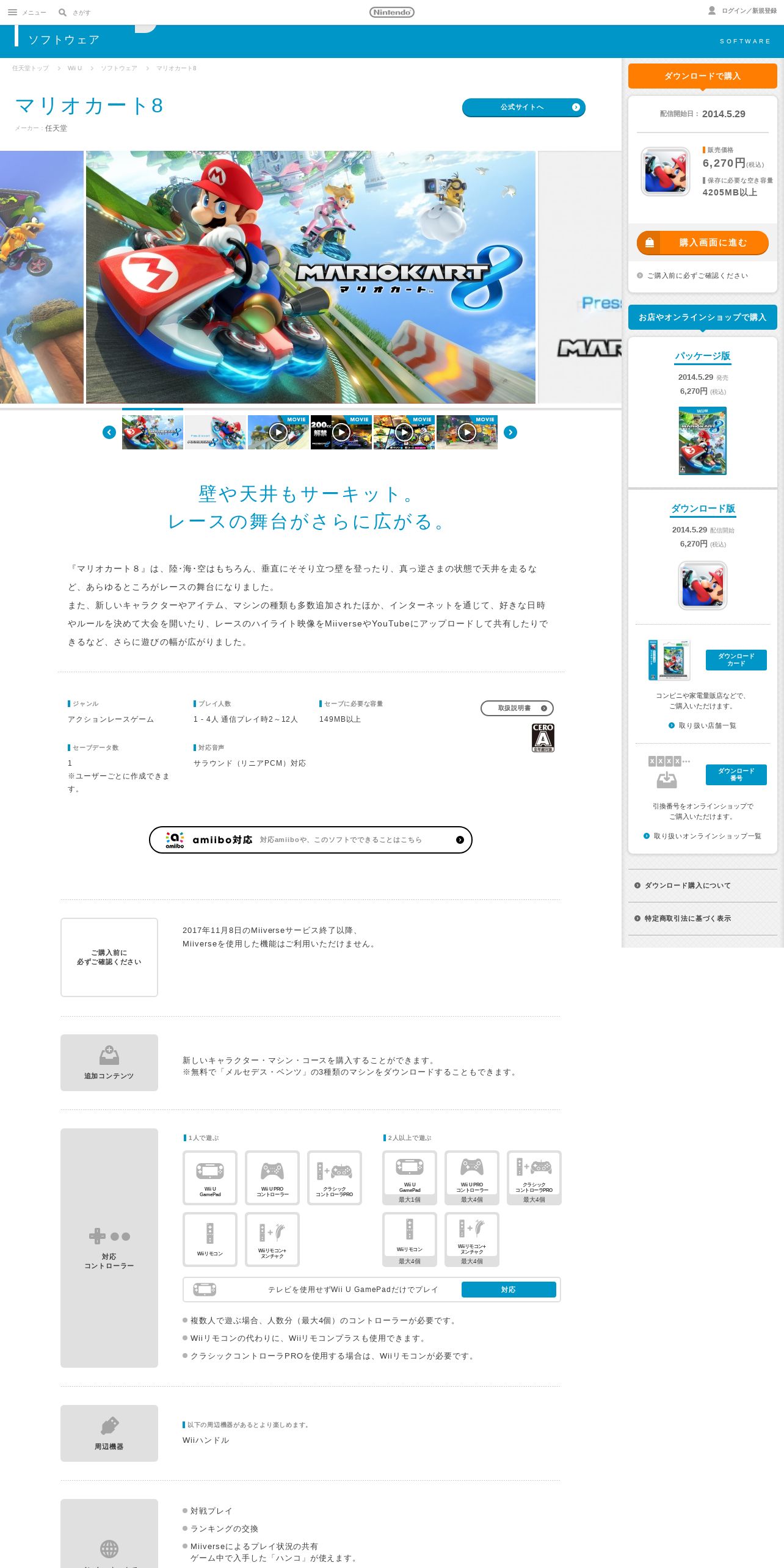The image size is (784, 1568).
Task: Click single-player Wii U GamePad icon
Action: point(210,1178)
